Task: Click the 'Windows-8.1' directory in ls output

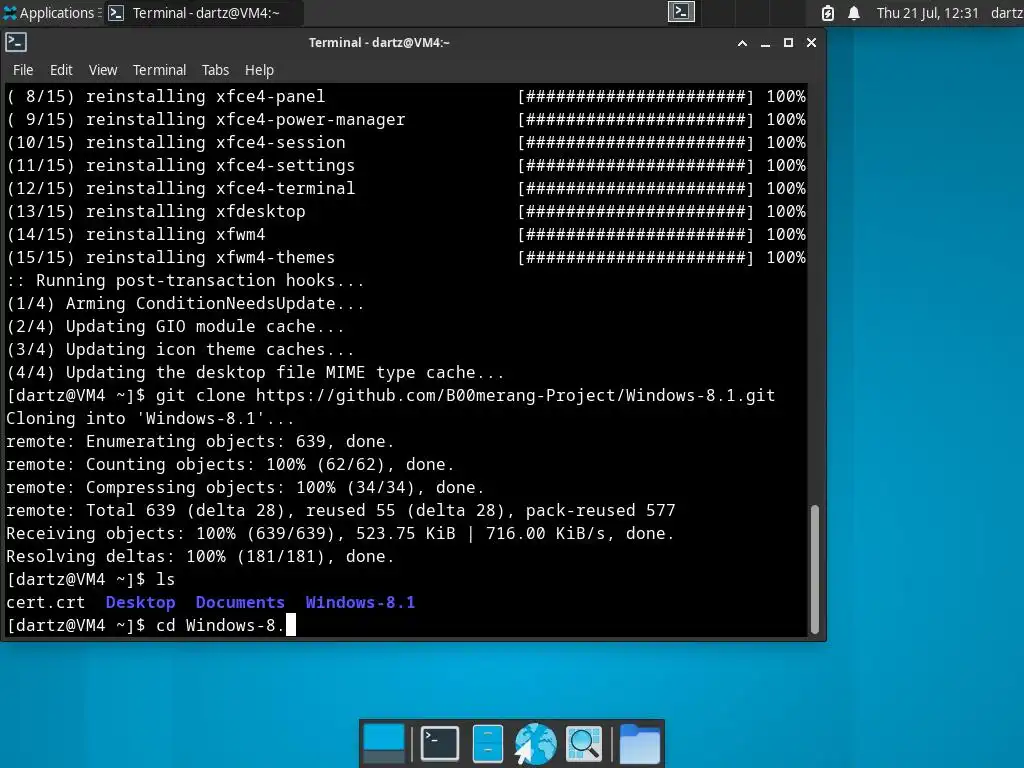Action: coord(360,602)
